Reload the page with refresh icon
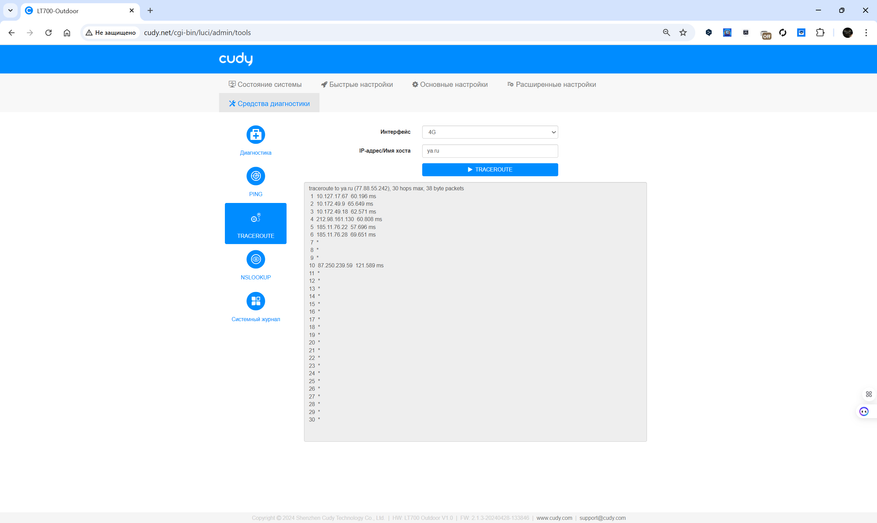This screenshot has width=877, height=523. point(48,32)
